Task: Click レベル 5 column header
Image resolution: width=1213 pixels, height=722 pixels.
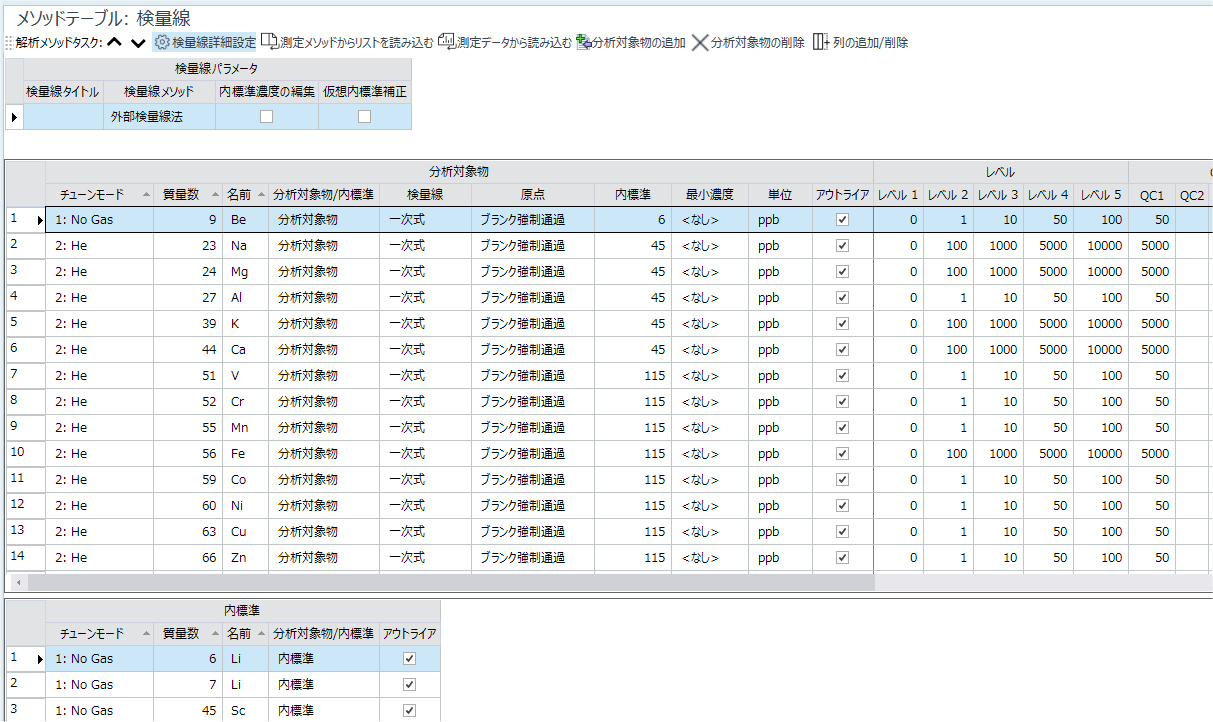Action: pos(1101,194)
